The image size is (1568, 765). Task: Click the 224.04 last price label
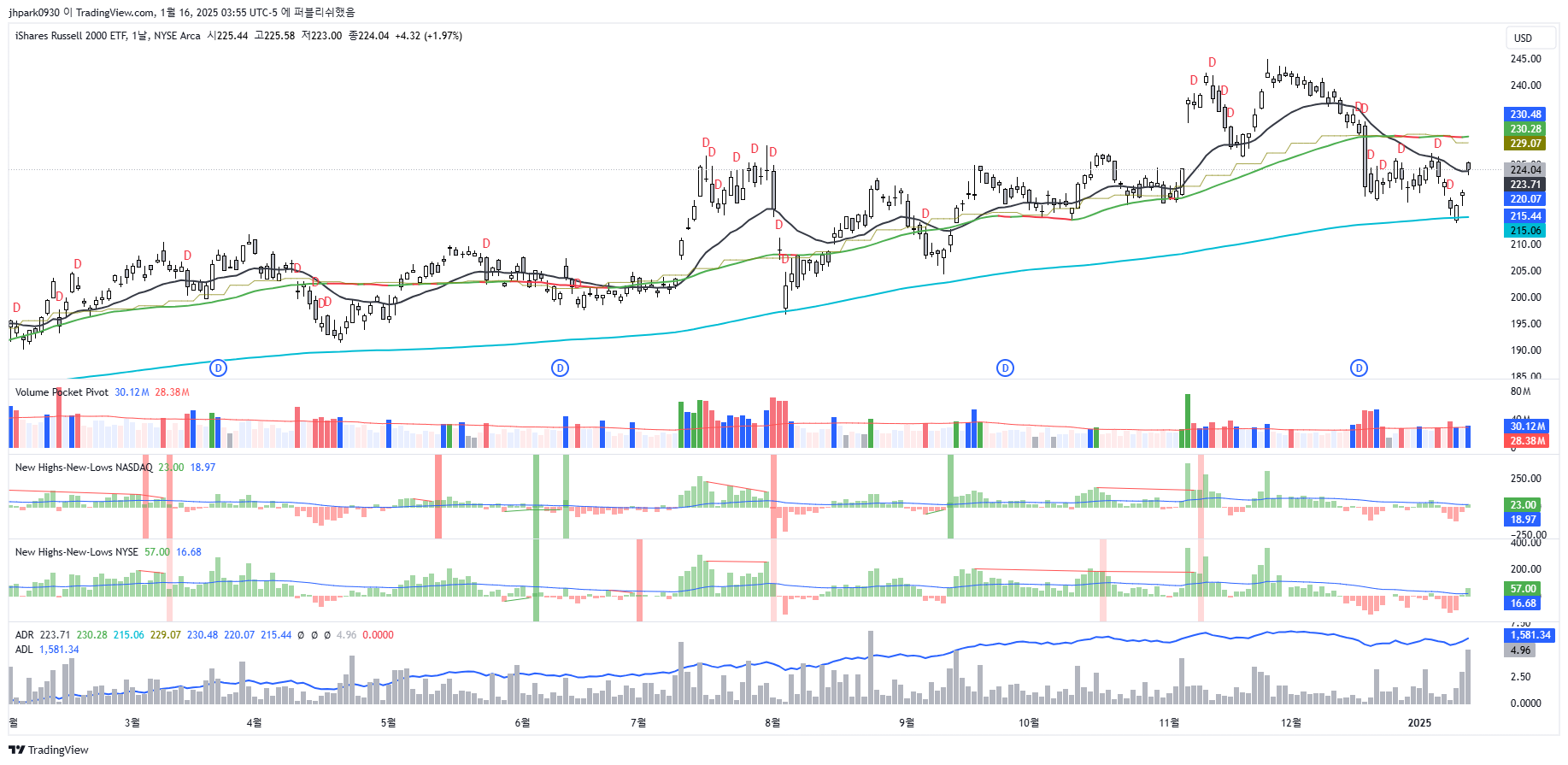tap(1525, 170)
